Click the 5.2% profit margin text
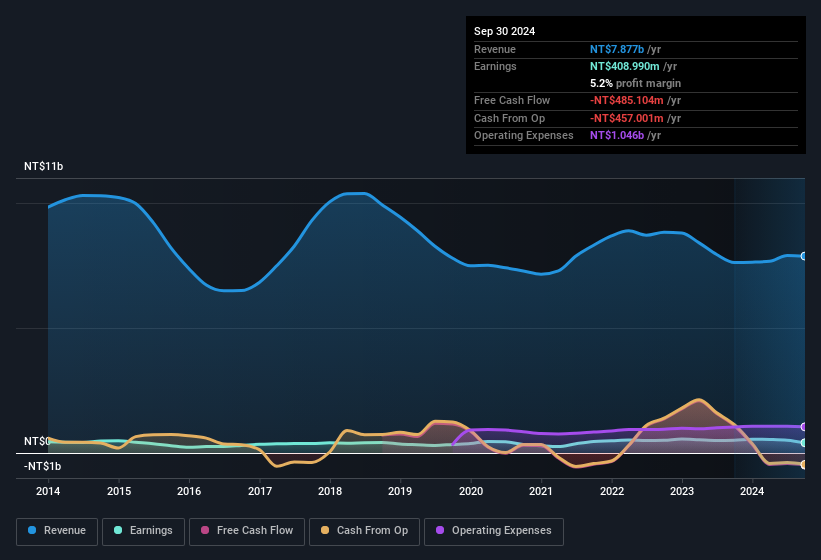The image size is (821, 560). (x=636, y=83)
